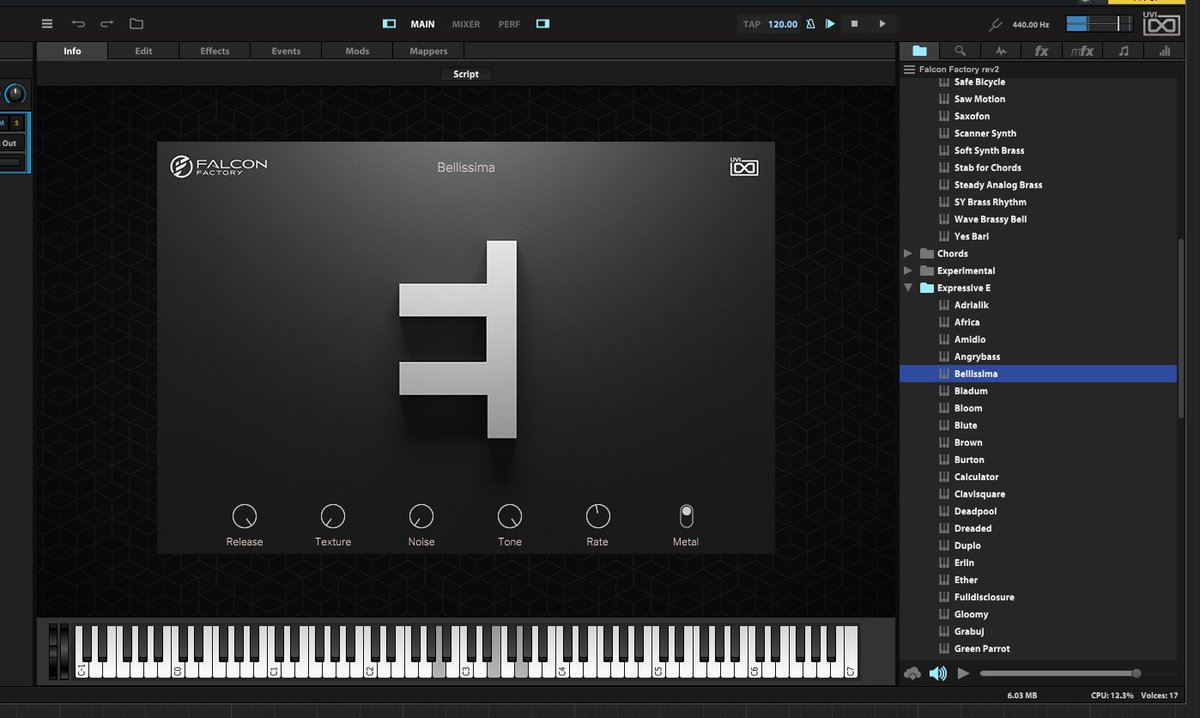The image size is (1200, 718).
Task: Toggle the S solo button
Action: (x=16, y=122)
